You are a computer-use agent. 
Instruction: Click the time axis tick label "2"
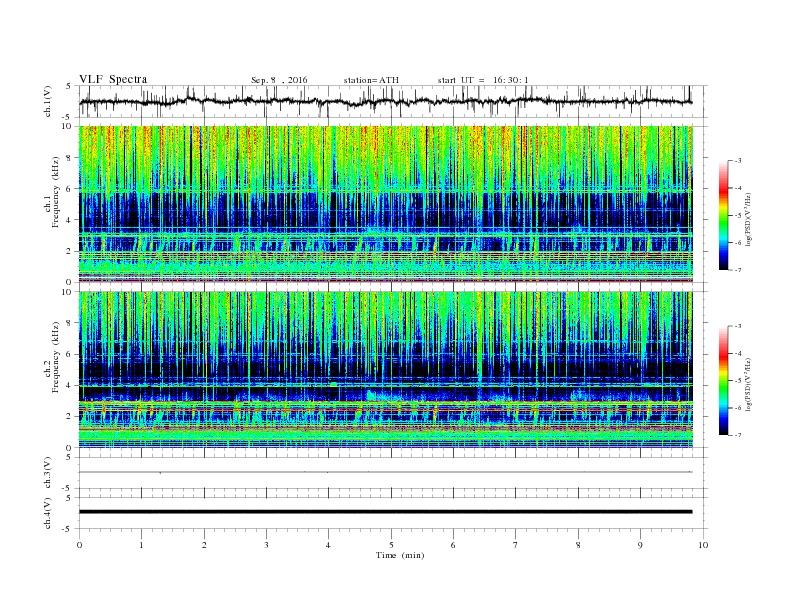(204, 545)
